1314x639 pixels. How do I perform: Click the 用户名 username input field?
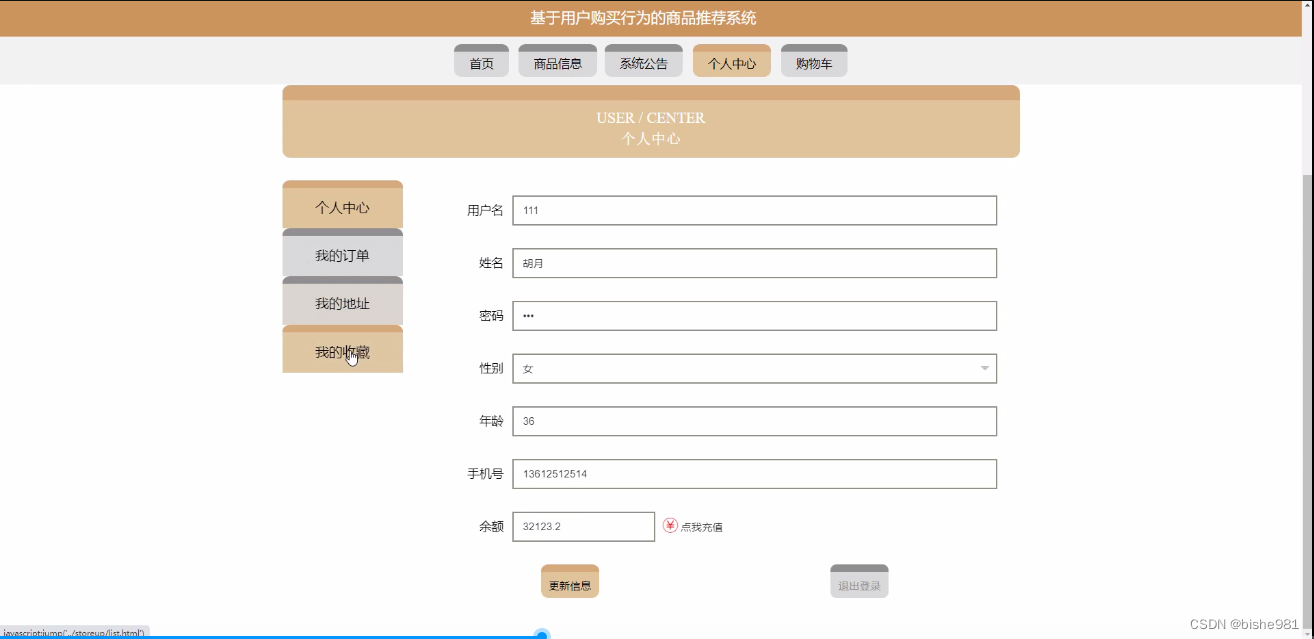(x=754, y=210)
